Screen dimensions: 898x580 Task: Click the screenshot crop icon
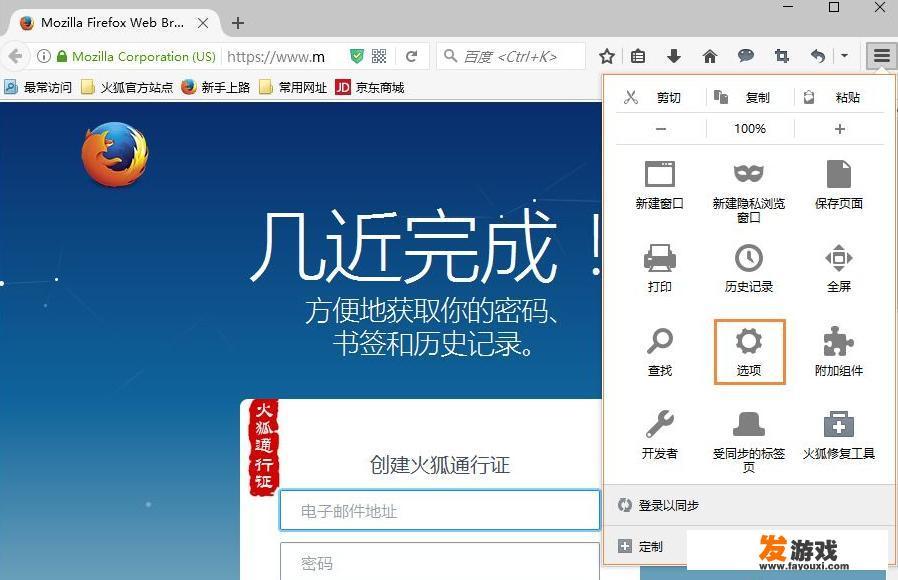782,56
